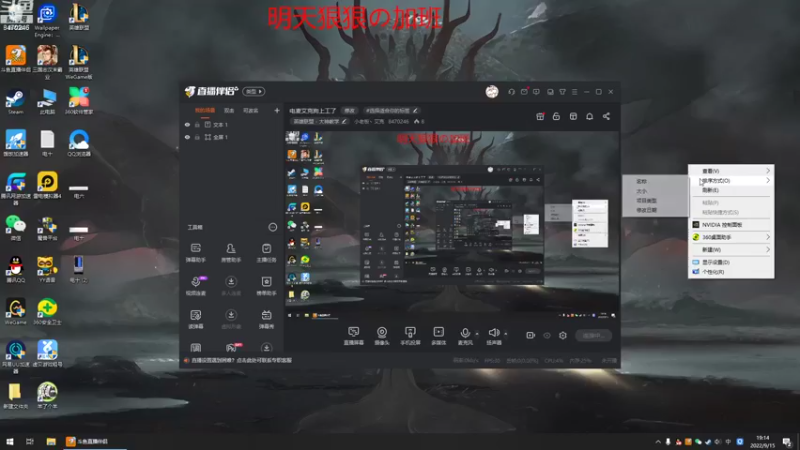Switch to the second scene tab
Image resolution: width=800 pixels, height=450 pixels.
(x=229, y=110)
